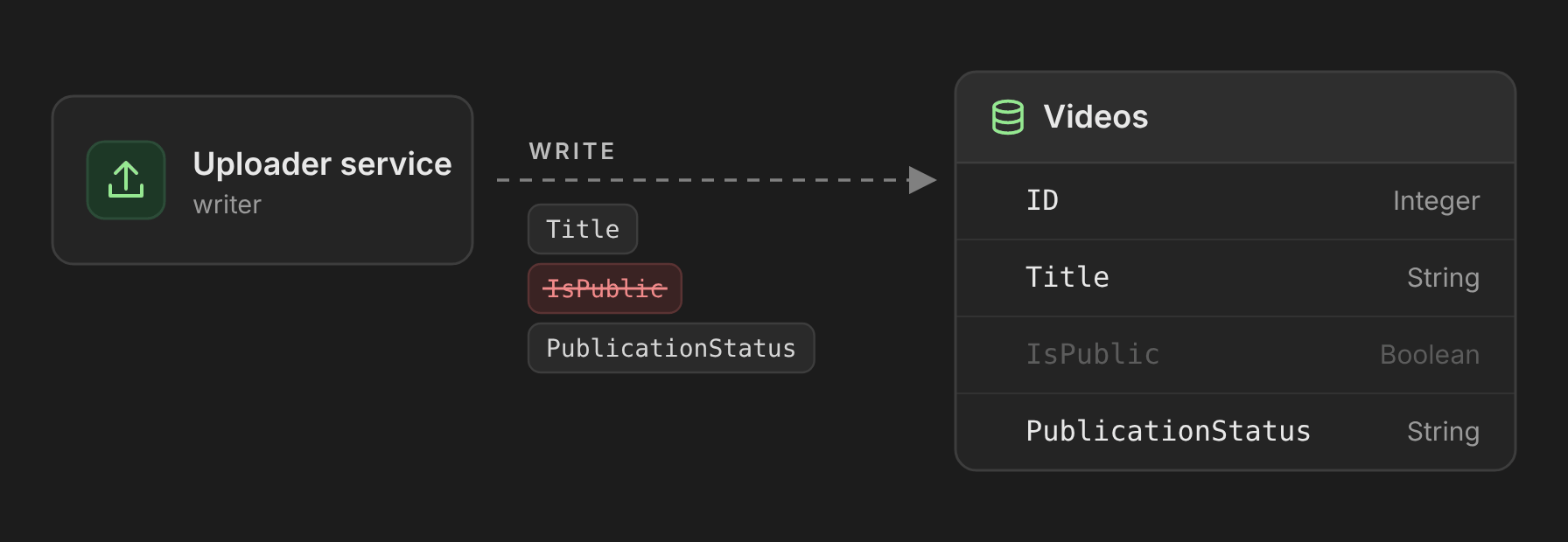
Task: Select the ID row in Videos table
Action: pyautogui.click(x=1235, y=201)
